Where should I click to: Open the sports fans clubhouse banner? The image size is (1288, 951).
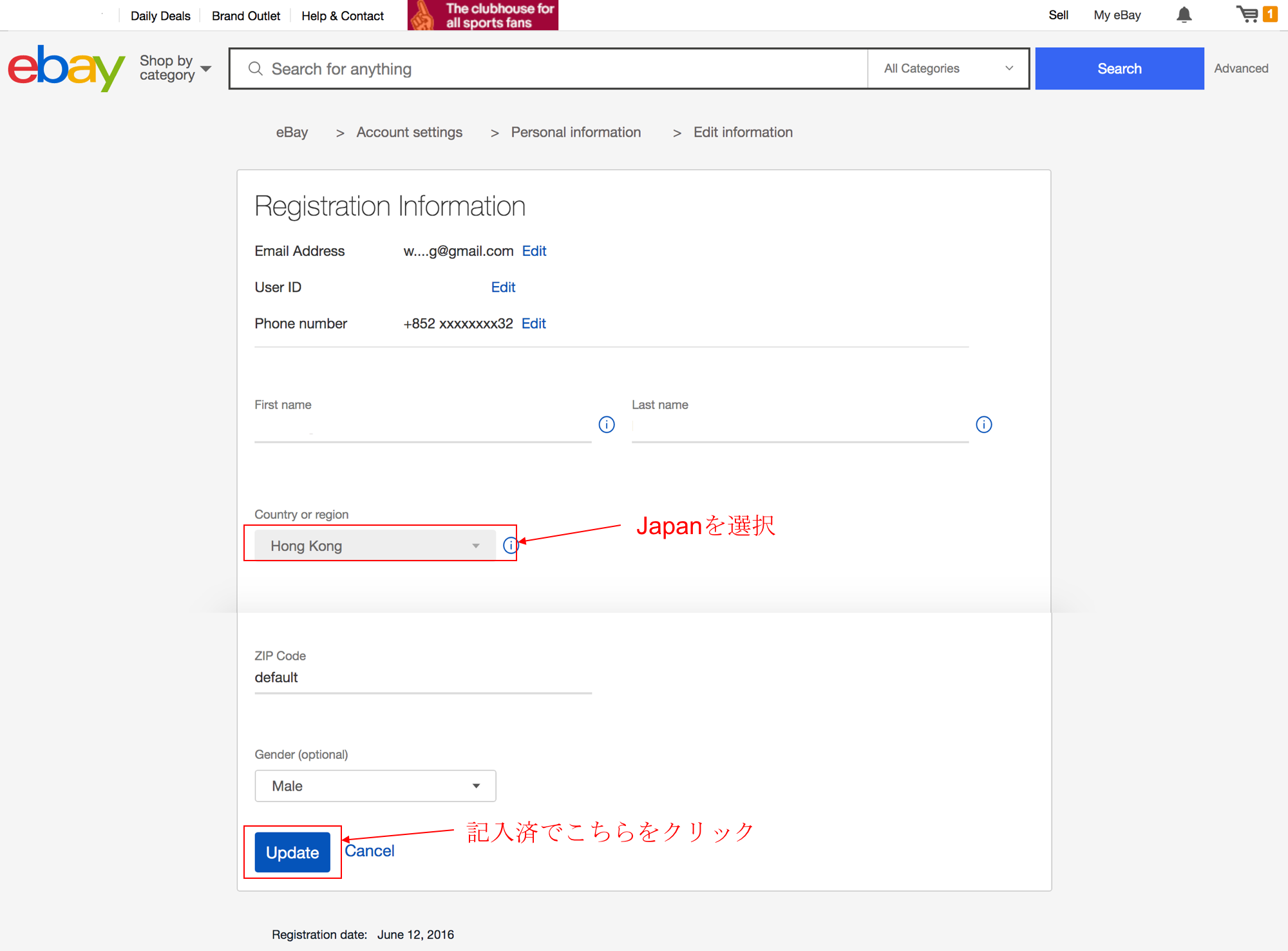pyautogui.click(x=483, y=15)
